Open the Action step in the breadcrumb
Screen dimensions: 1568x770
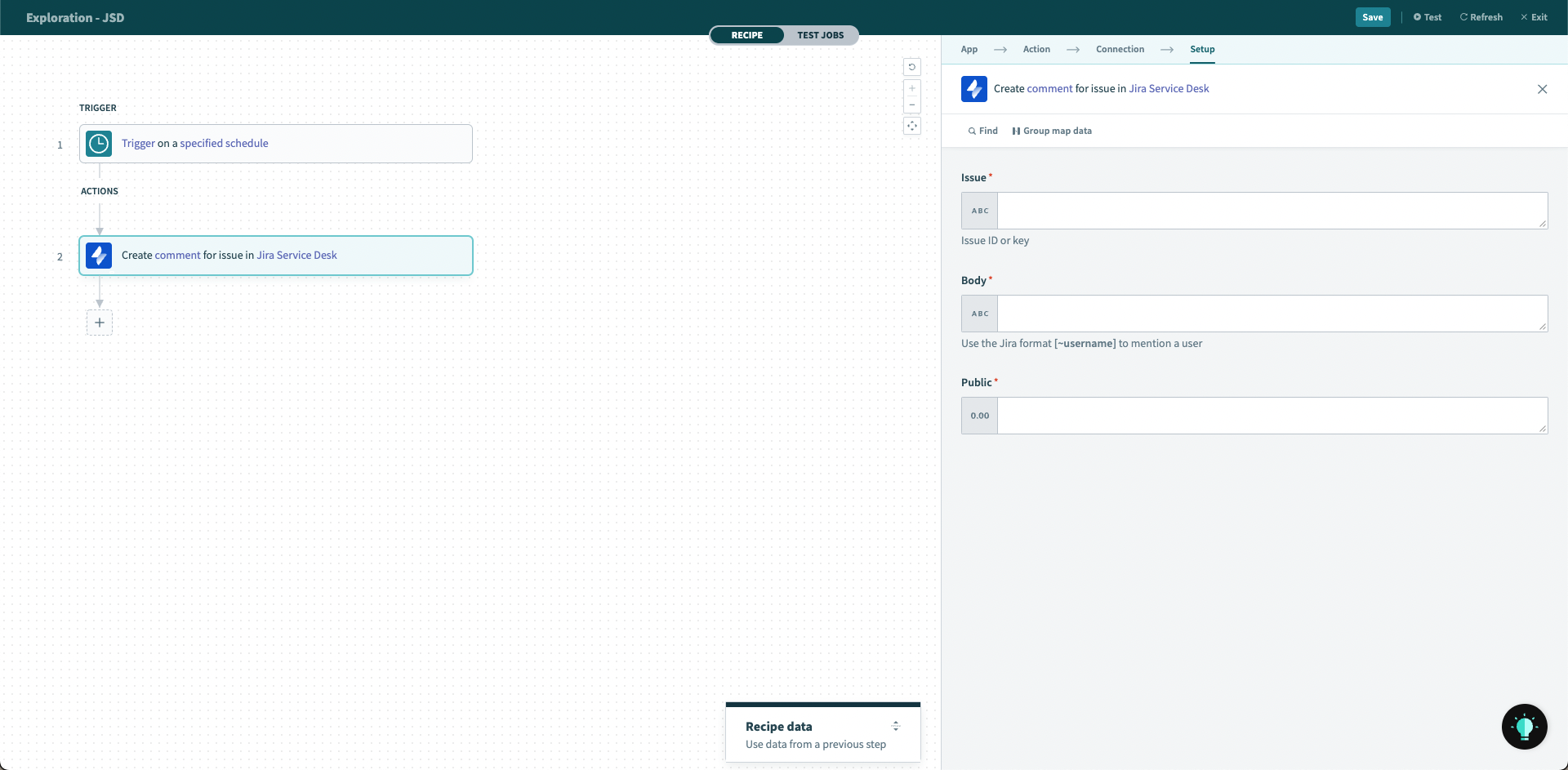click(1036, 49)
